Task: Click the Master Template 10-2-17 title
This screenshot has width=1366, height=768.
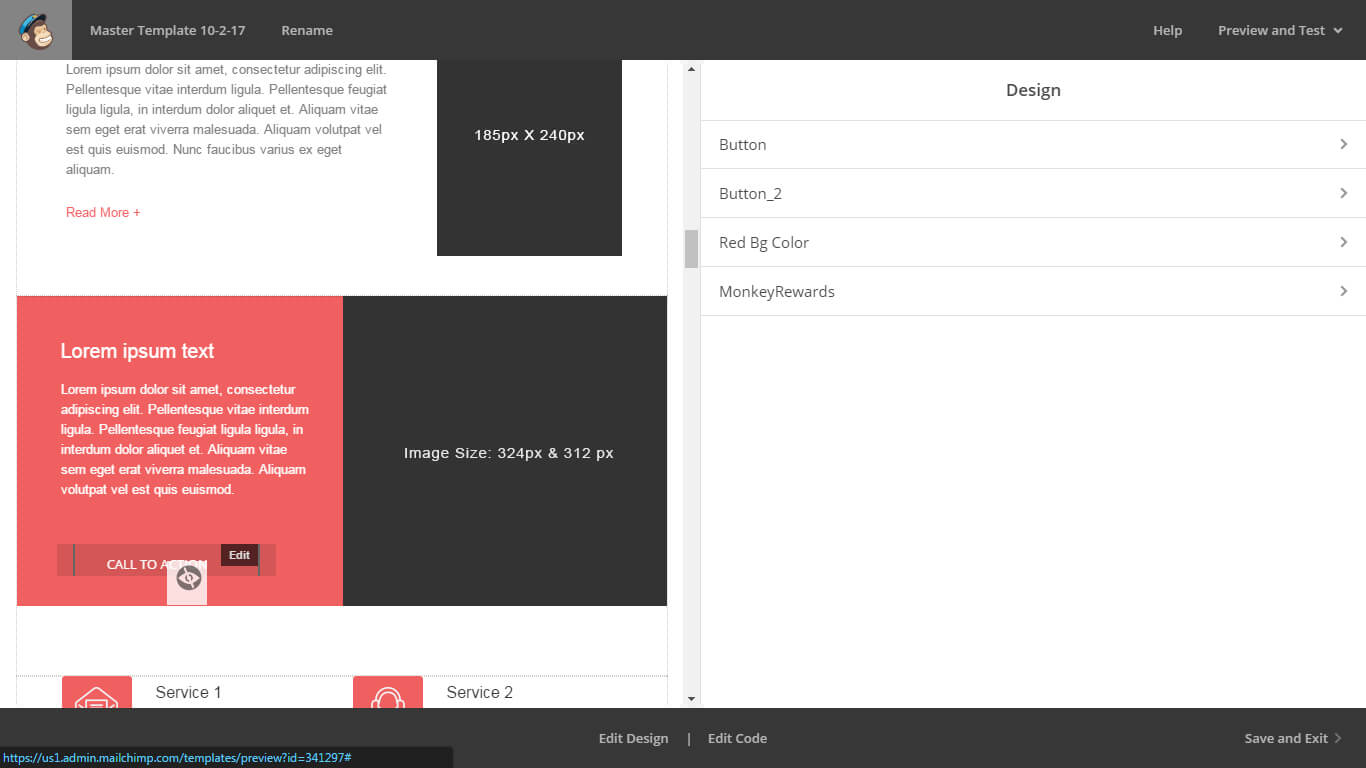Action: pyautogui.click(x=167, y=30)
